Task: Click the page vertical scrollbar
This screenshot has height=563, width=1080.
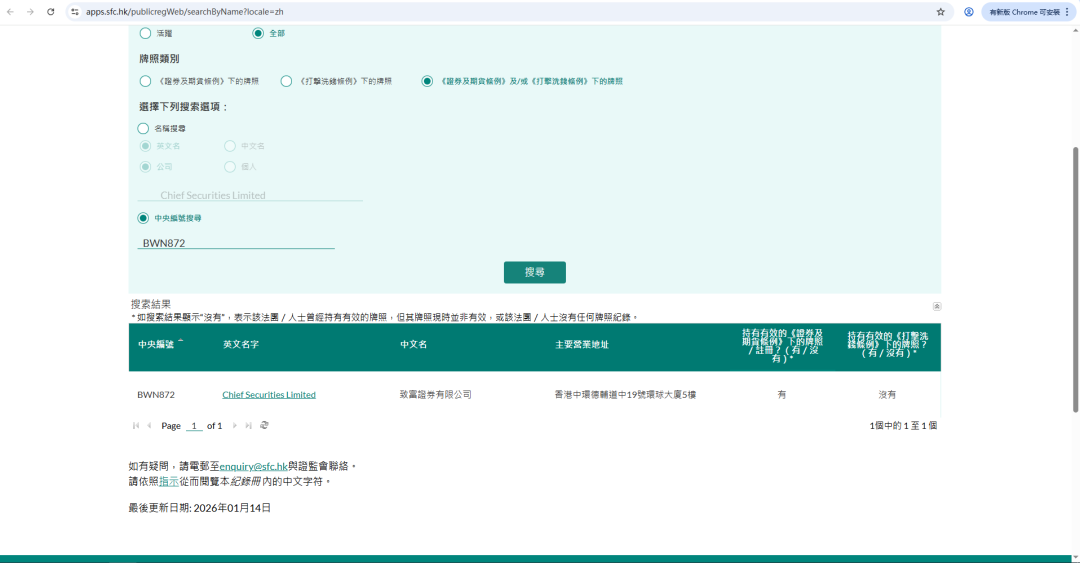Action: point(1075,280)
